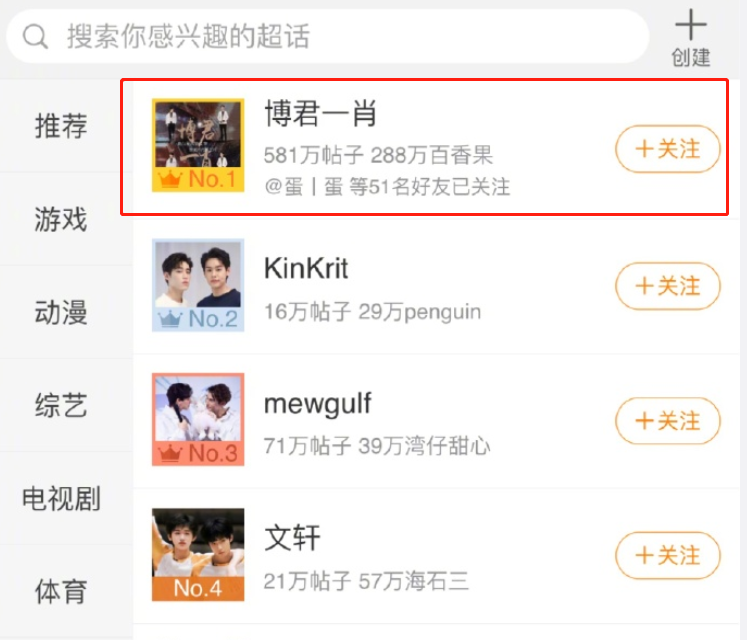Switch to the 综艺 category
Image resolution: width=747 pixels, height=640 pixels.
(x=61, y=405)
